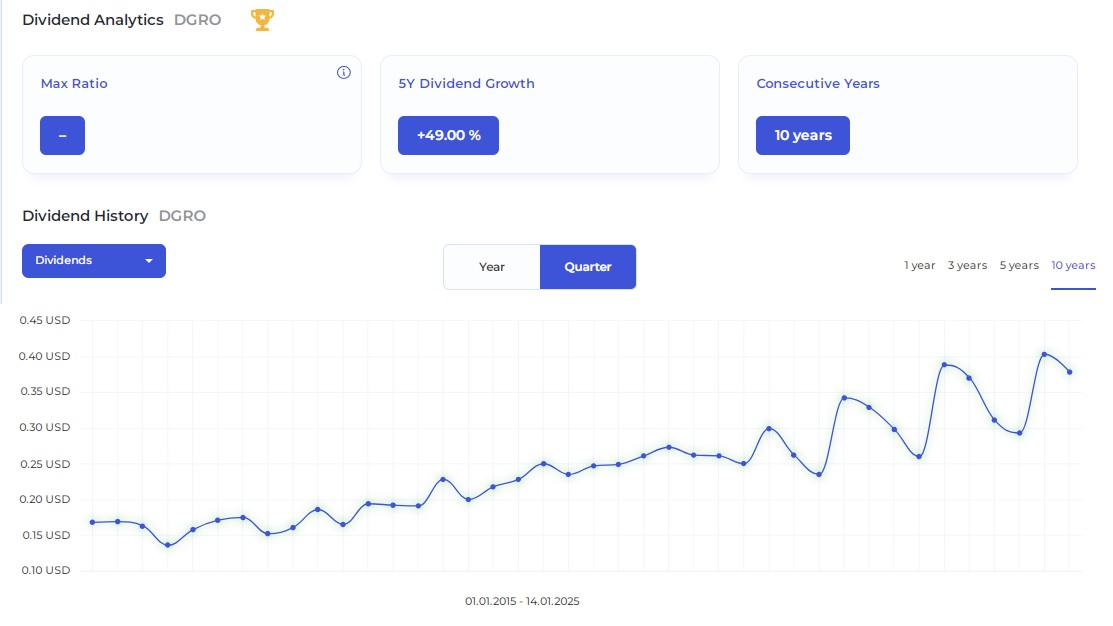Select the 3 years range tab
The image size is (1113, 626).
pos(967,265)
